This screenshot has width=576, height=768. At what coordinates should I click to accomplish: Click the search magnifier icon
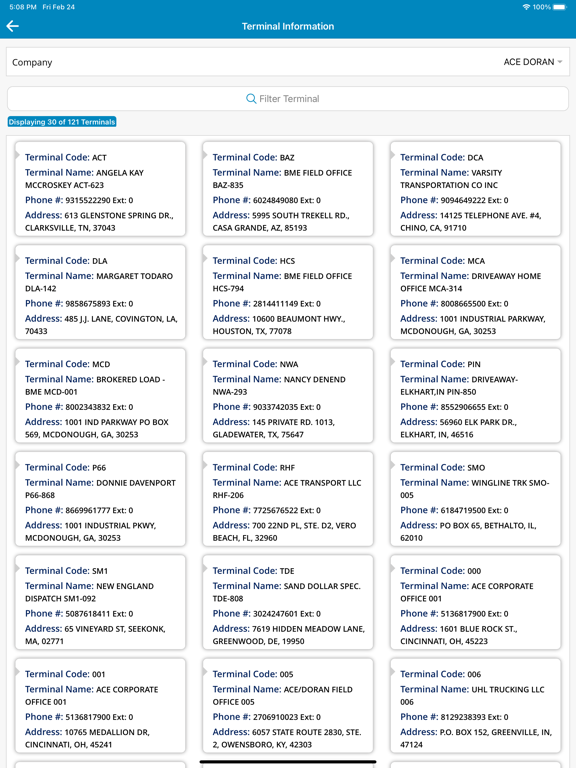point(251,98)
